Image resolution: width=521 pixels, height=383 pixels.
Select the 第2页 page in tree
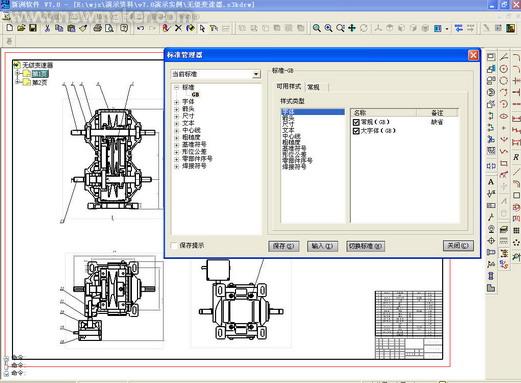(x=39, y=82)
